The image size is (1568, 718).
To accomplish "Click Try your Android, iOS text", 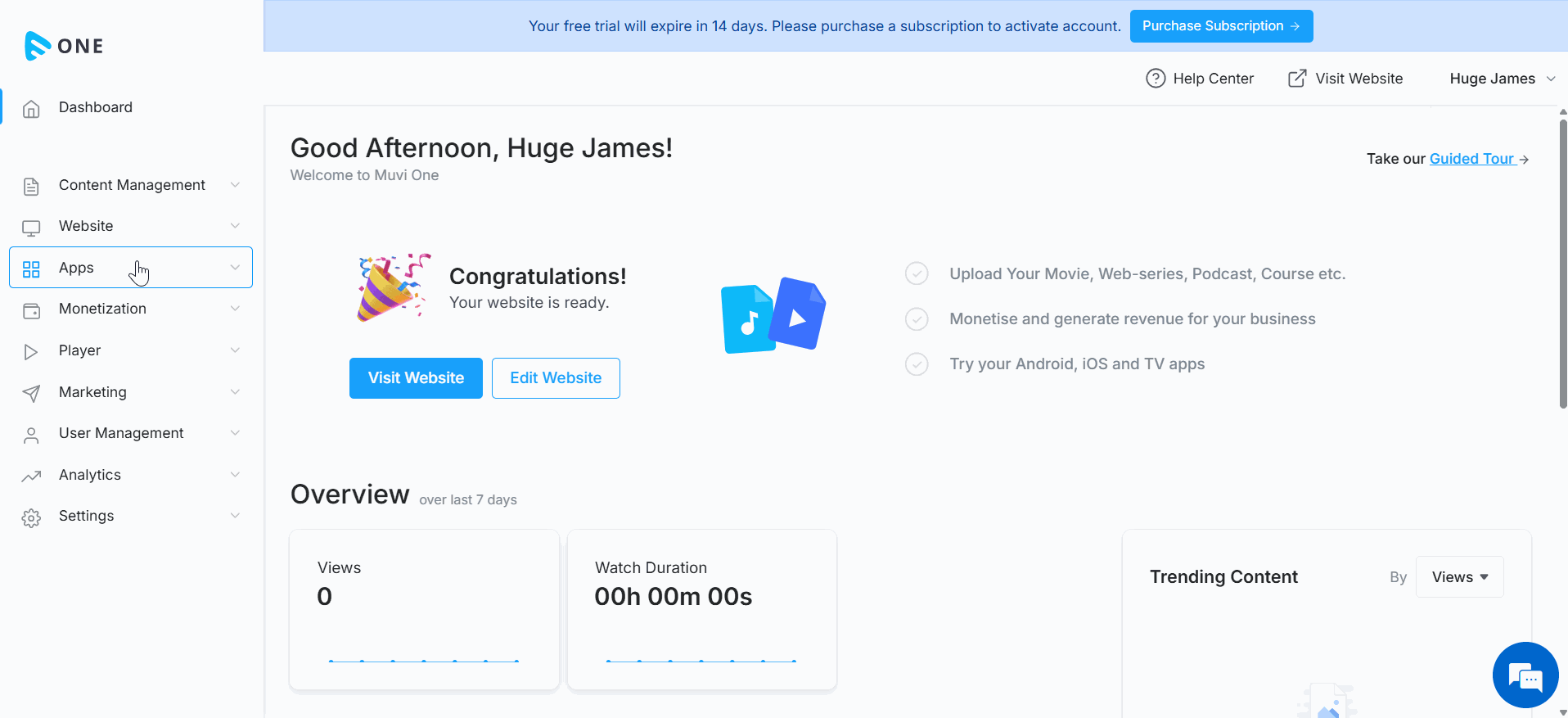I will [1077, 364].
